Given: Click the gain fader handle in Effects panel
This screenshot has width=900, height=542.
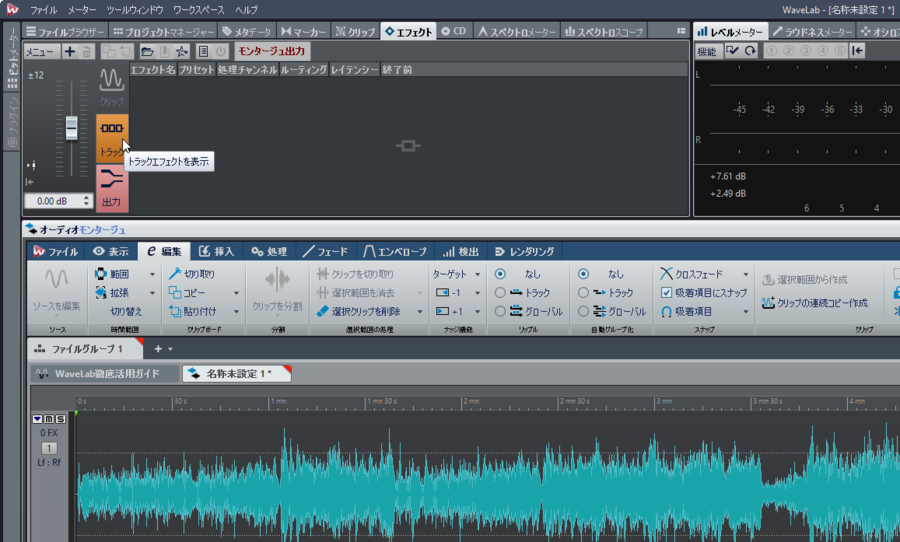Looking at the screenshot, I should coord(71,127).
